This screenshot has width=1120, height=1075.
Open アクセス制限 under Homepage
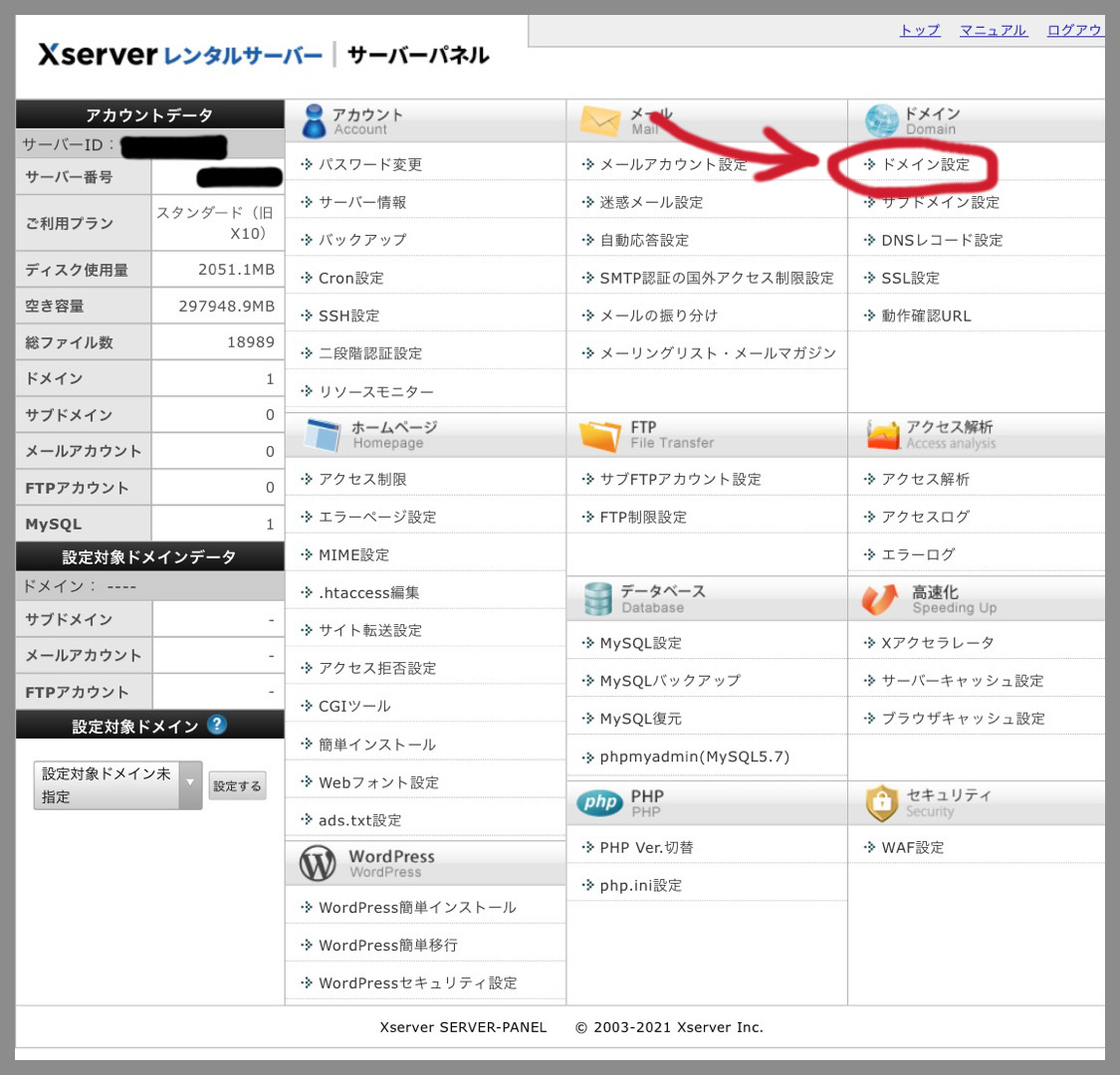(362, 480)
